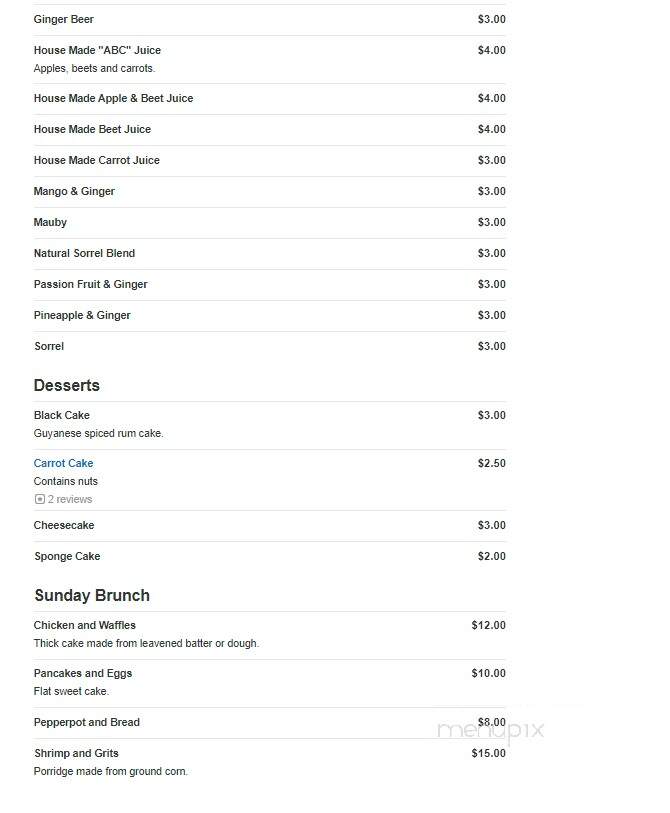Select House Made "ABC" Juice item

(97, 50)
